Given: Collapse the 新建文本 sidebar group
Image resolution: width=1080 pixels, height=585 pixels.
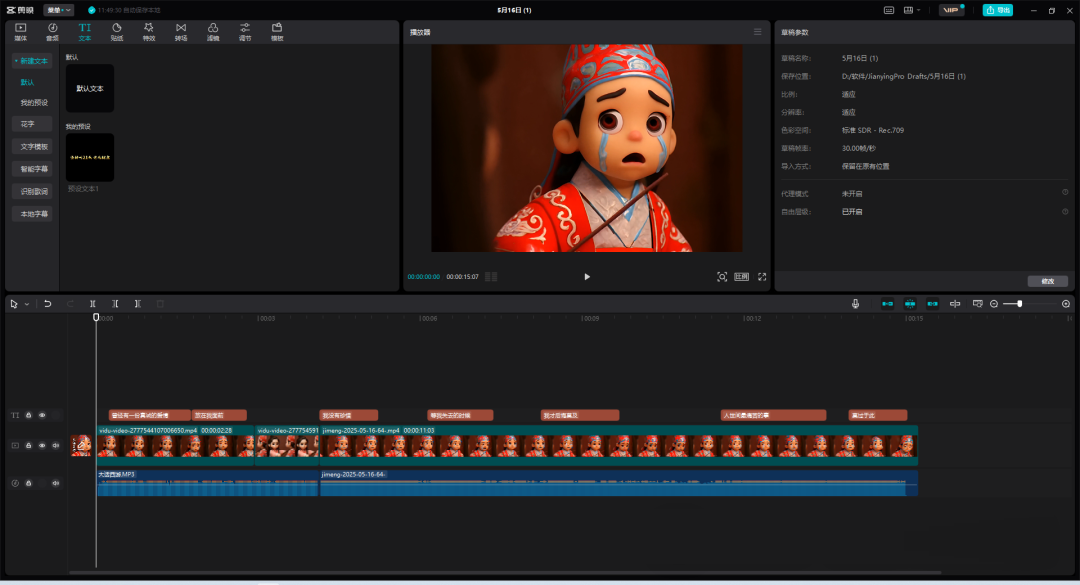Looking at the screenshot, I should 32,61.
